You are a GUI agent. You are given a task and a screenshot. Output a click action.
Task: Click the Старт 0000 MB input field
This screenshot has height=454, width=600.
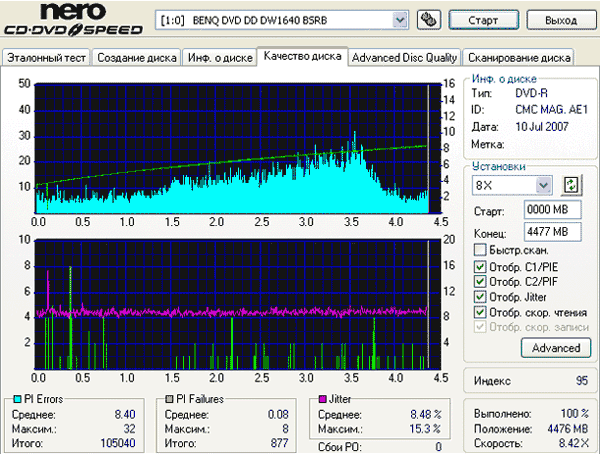(553, 210)
